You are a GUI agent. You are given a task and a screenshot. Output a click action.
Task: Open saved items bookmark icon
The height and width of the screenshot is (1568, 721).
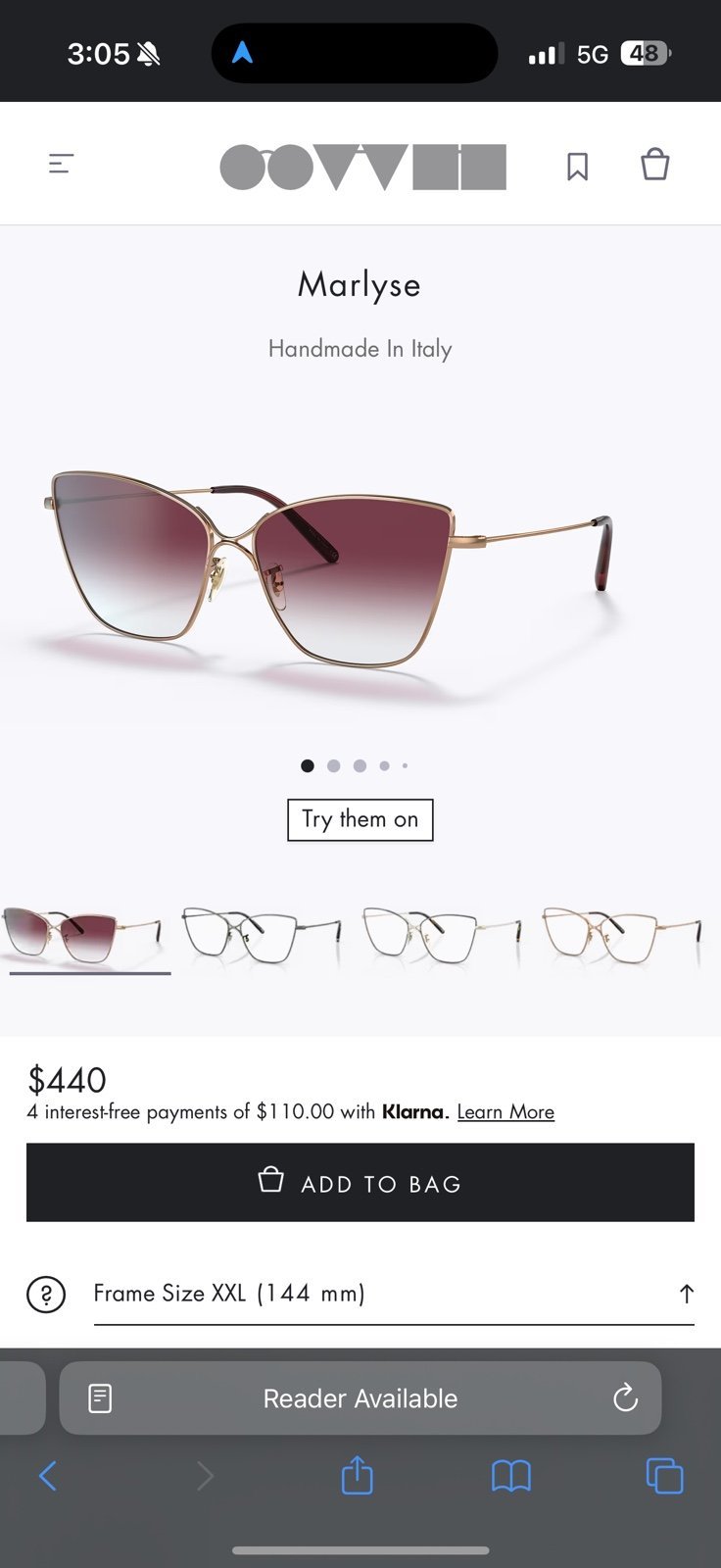[577, 166]
